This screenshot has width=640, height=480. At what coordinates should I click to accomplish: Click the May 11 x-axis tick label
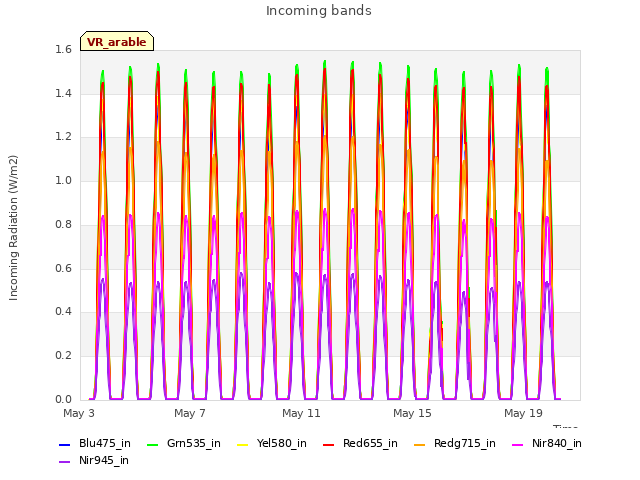point(301,413)
